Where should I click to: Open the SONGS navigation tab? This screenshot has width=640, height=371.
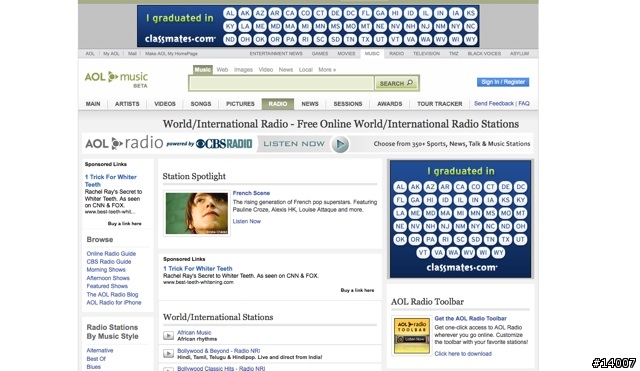click(201, 104)
